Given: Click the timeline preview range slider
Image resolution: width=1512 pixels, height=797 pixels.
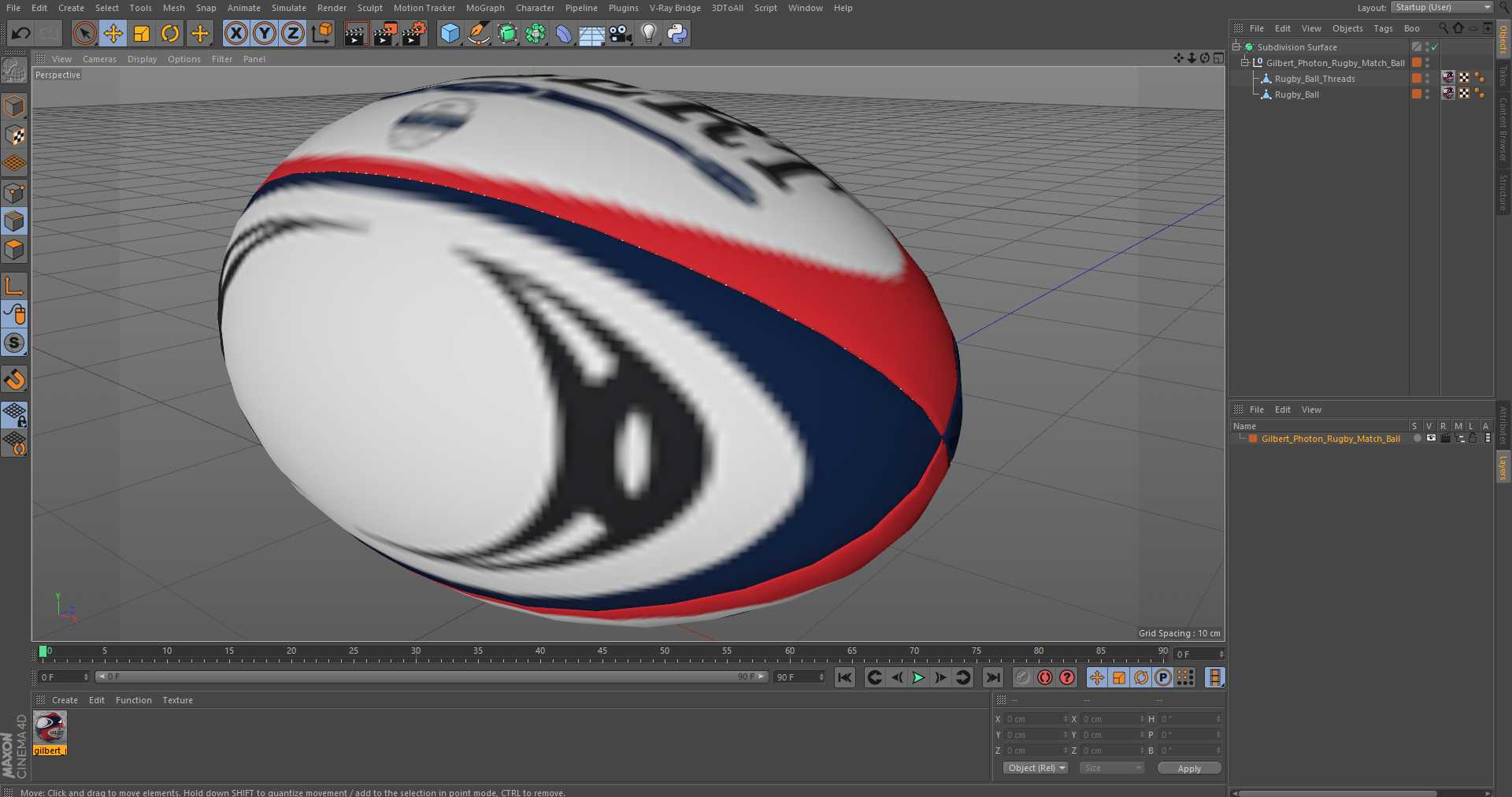Looking at the screenshot, I should tap(432, 677).
